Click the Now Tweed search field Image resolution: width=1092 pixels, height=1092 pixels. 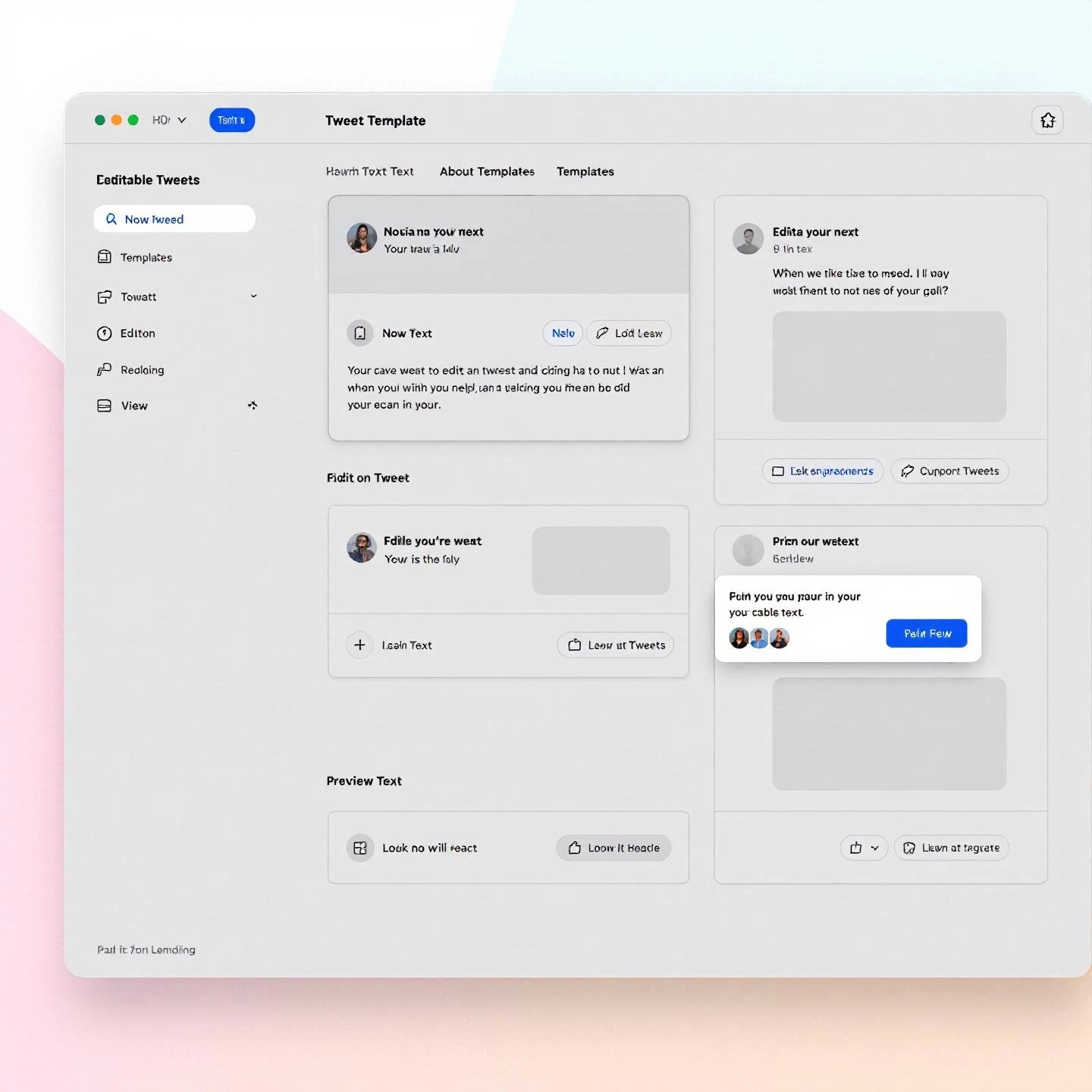click(x=174, y=218)
